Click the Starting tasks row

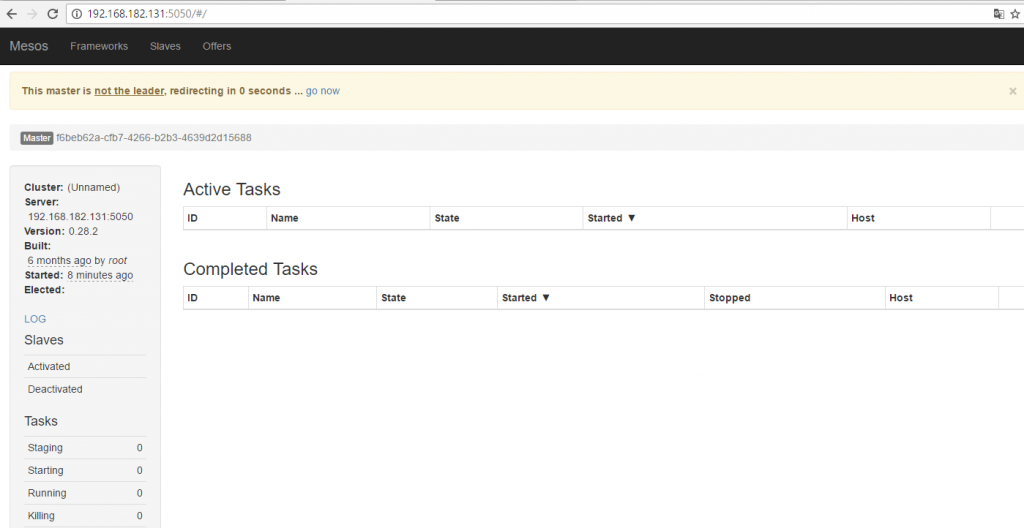tap(85, 470)
